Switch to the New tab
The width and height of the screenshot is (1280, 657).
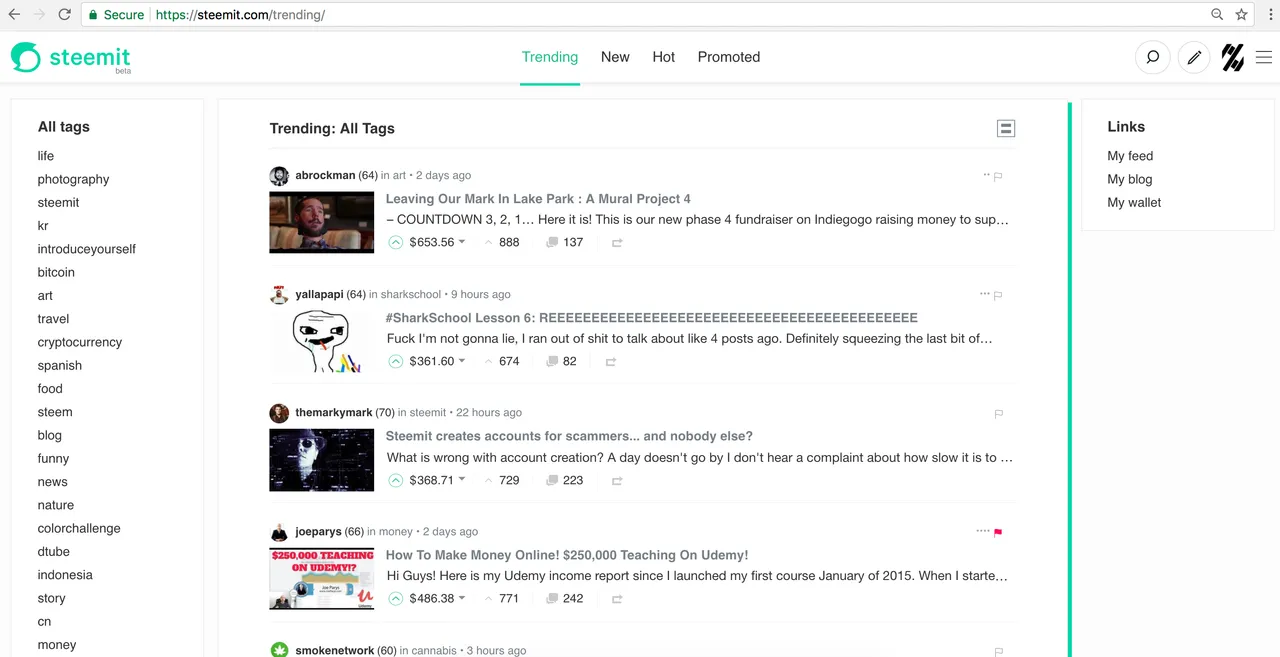(615, 57)
